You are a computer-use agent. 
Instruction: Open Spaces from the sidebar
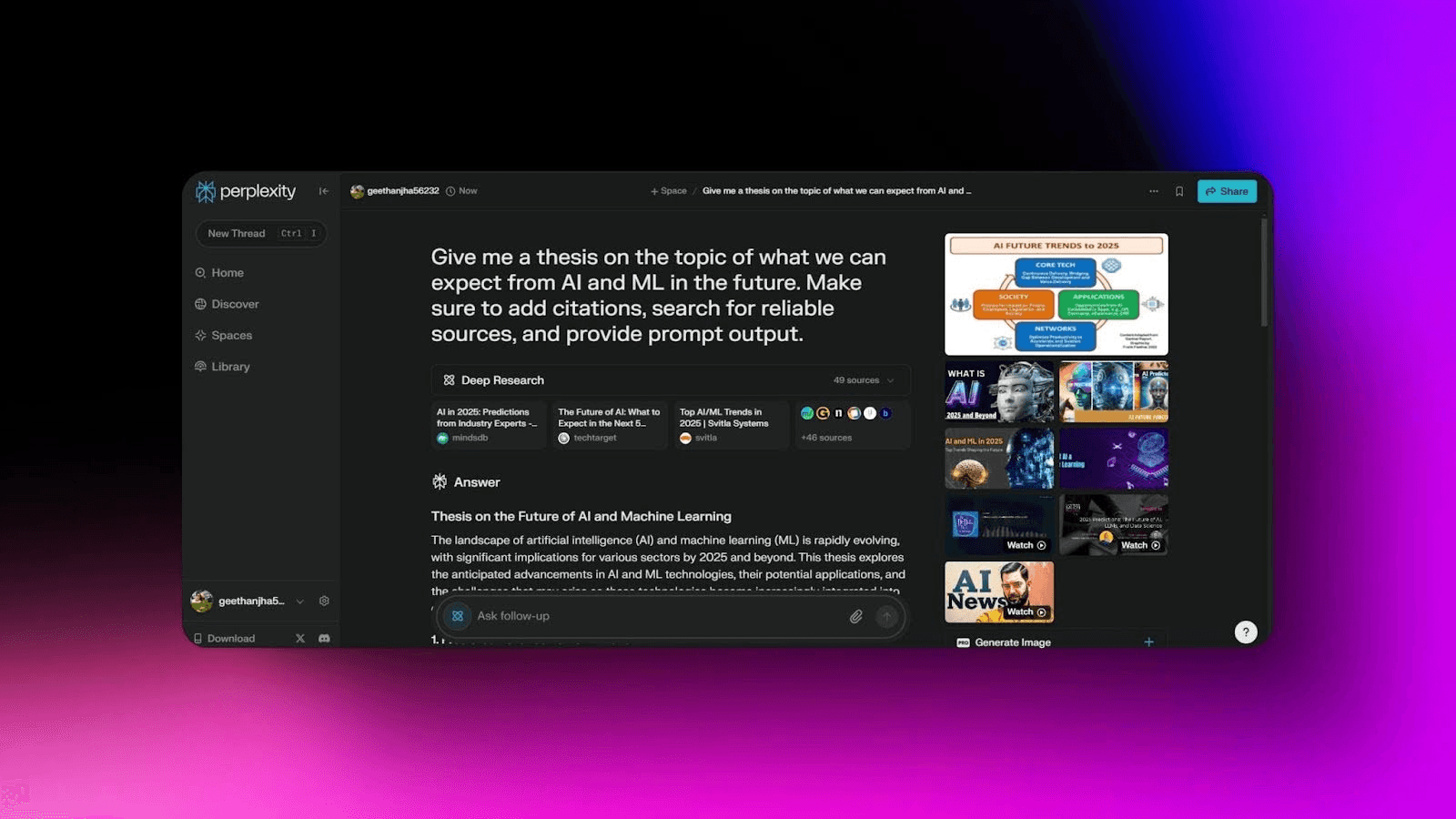[224, 336]
